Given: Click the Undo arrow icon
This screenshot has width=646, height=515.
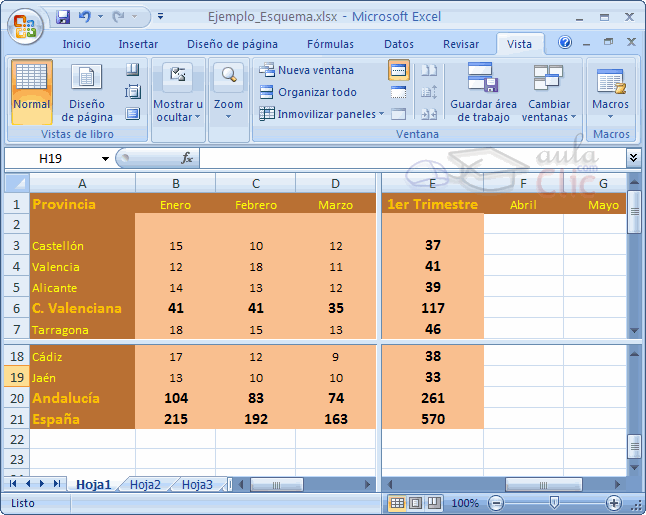Looking at the screenshot, I should (85, 17).
